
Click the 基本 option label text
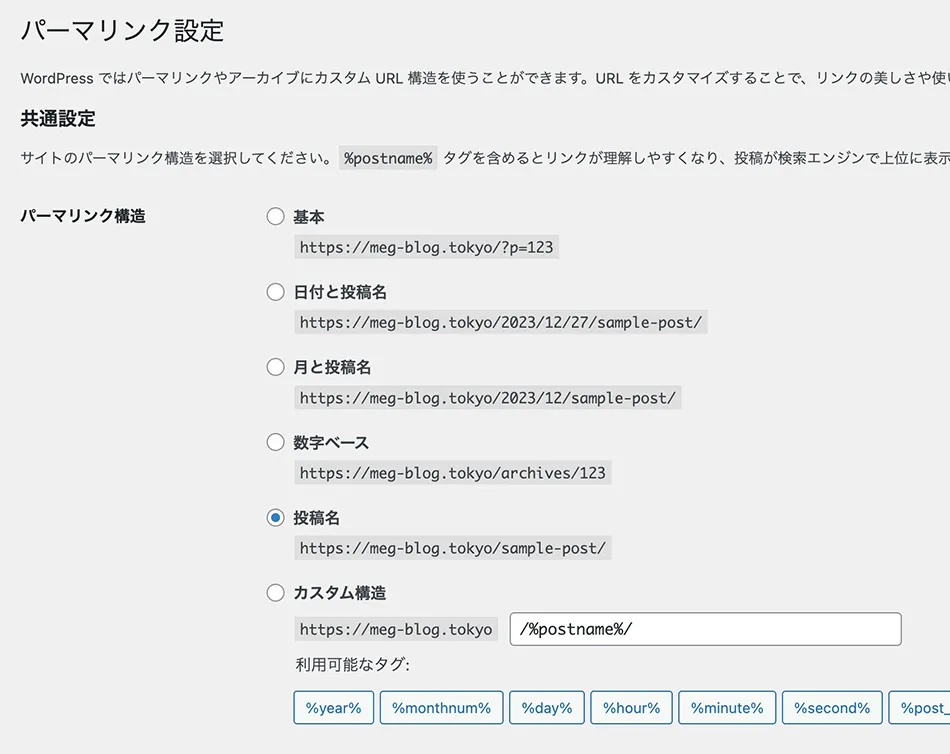point(309,217)
